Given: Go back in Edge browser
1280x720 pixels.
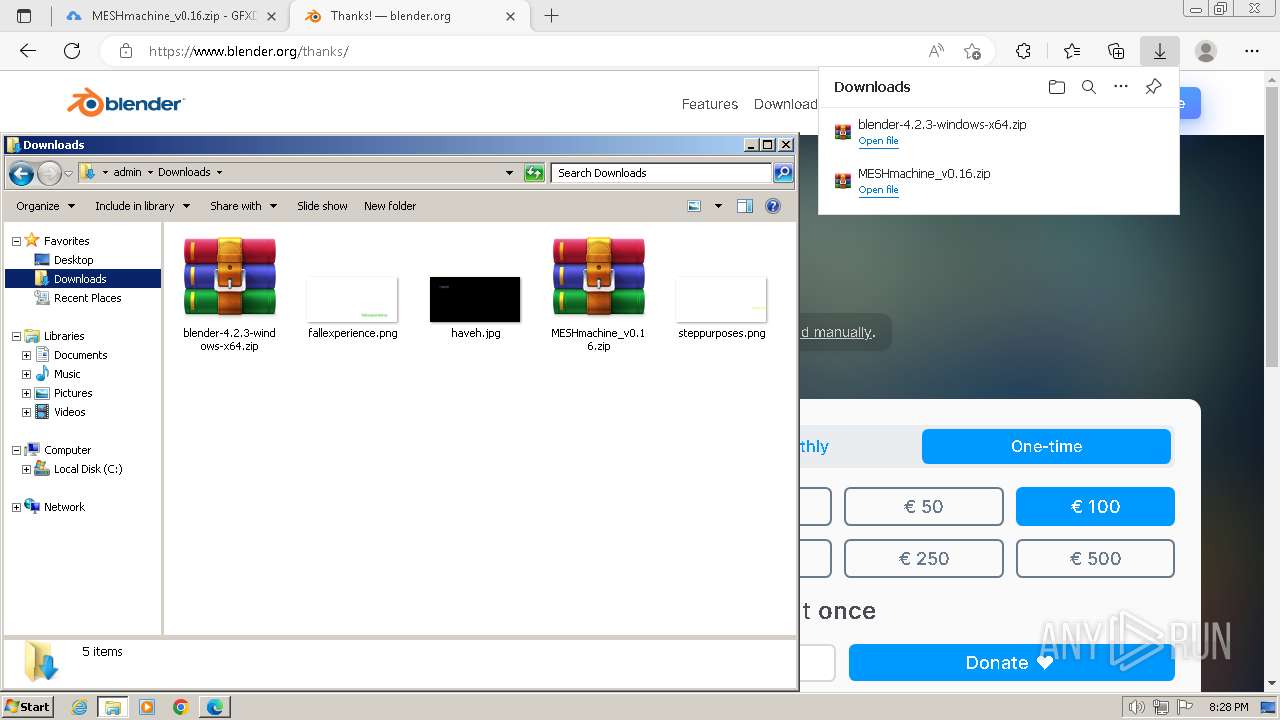Looking at the screenshot, I should (x=28, y=51).
